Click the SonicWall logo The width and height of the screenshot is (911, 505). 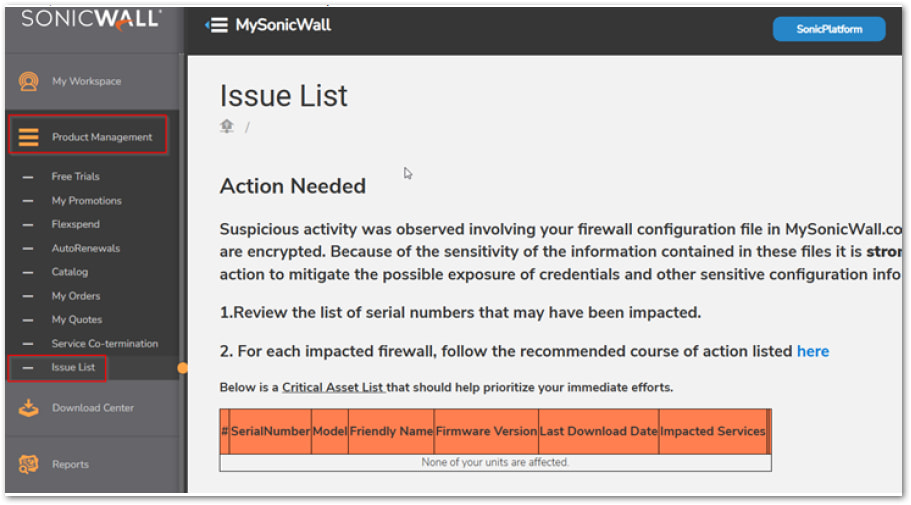(91, 19)
